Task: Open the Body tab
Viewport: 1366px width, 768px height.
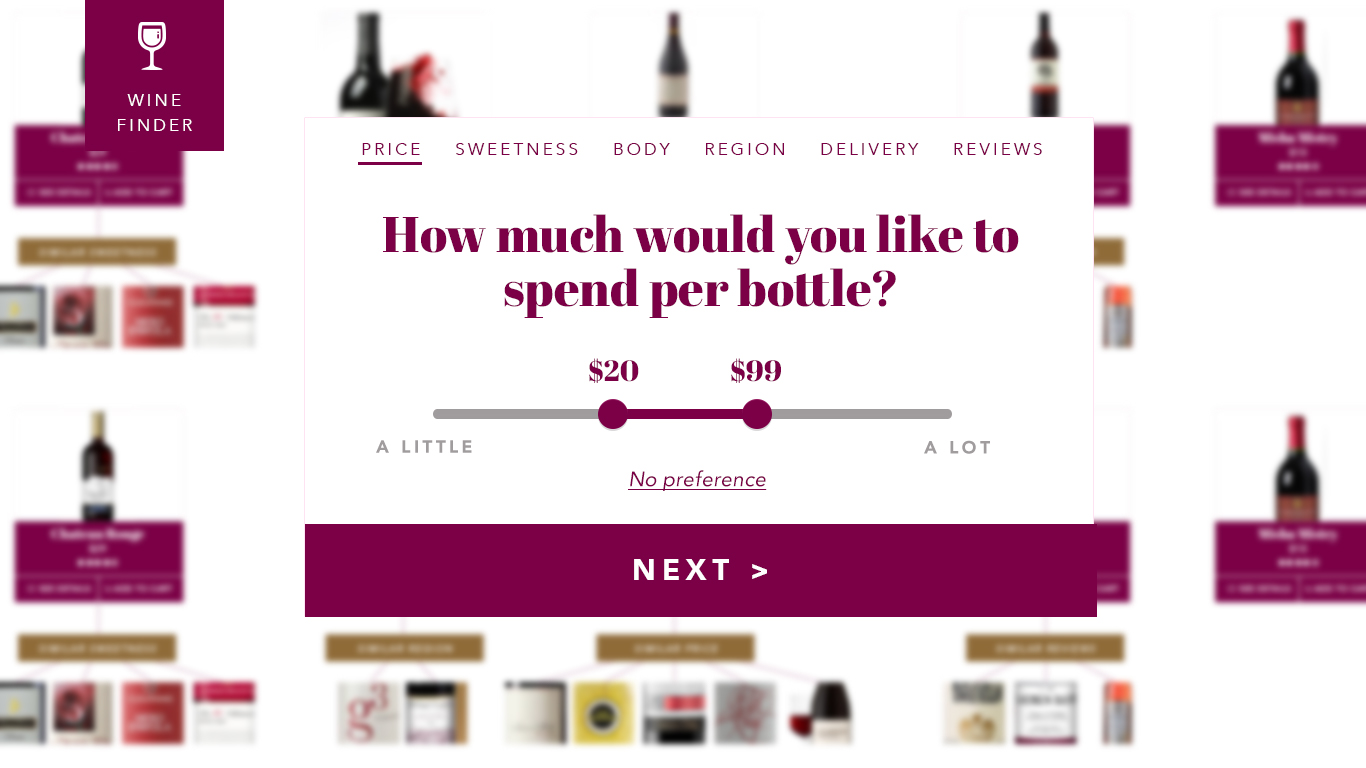Action: [642, 149]
